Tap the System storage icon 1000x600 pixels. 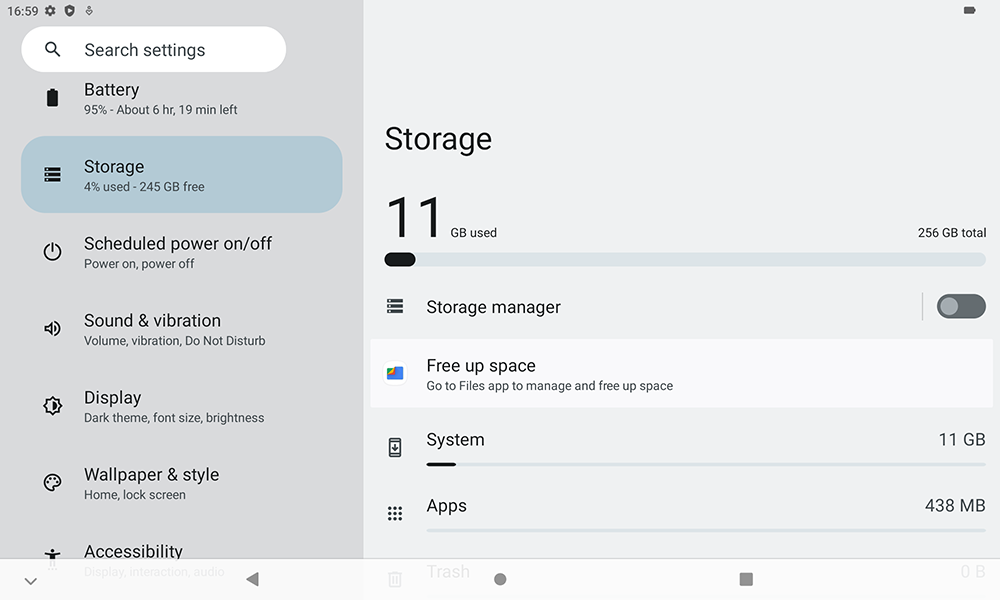click(x=395, y=448)
